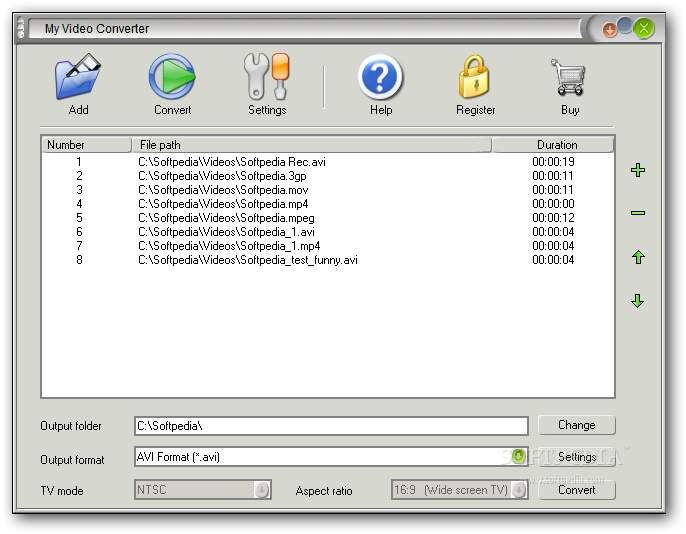Select row Softpedia.mpeg

328,218
